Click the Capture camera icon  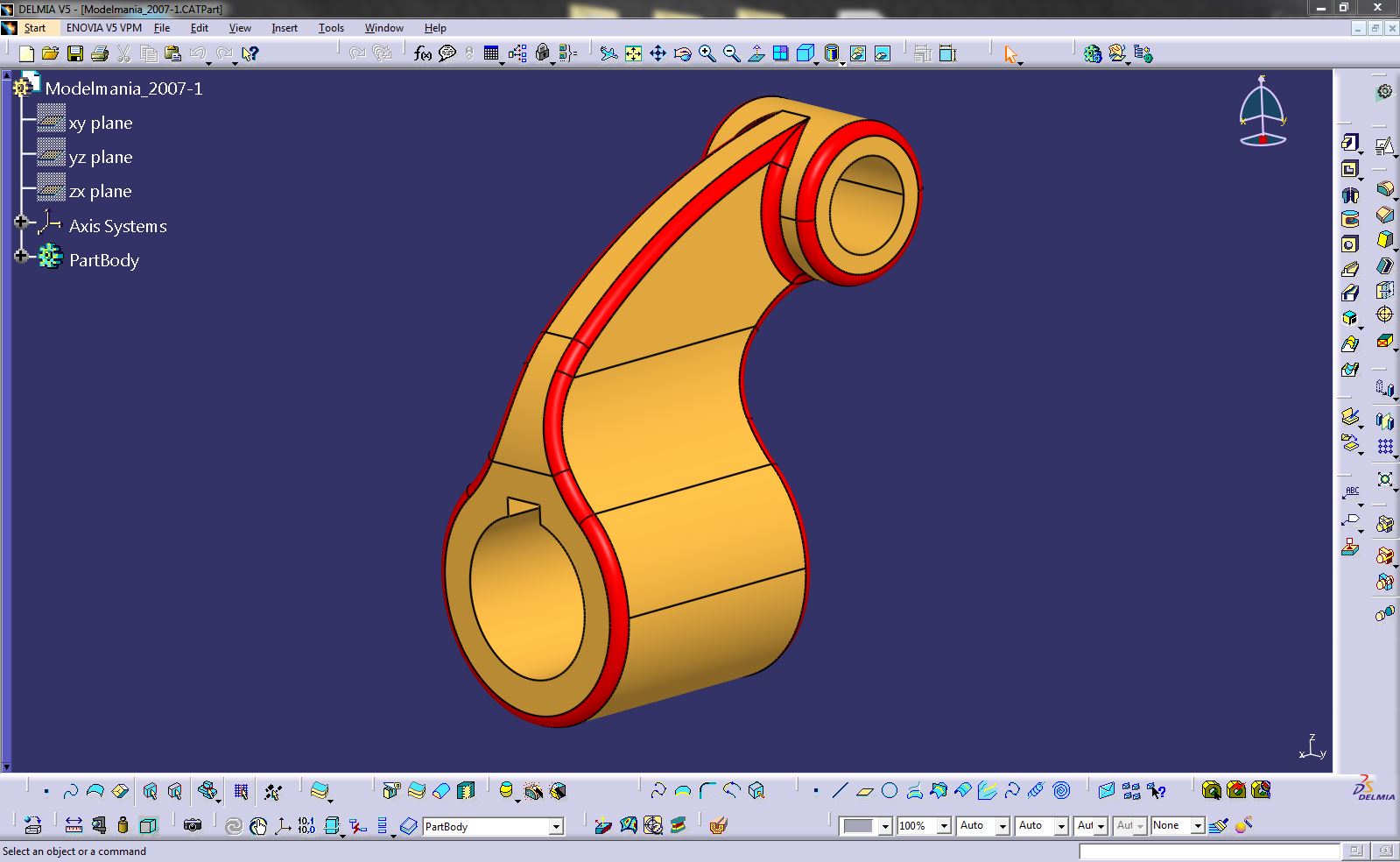coord(193,825)
